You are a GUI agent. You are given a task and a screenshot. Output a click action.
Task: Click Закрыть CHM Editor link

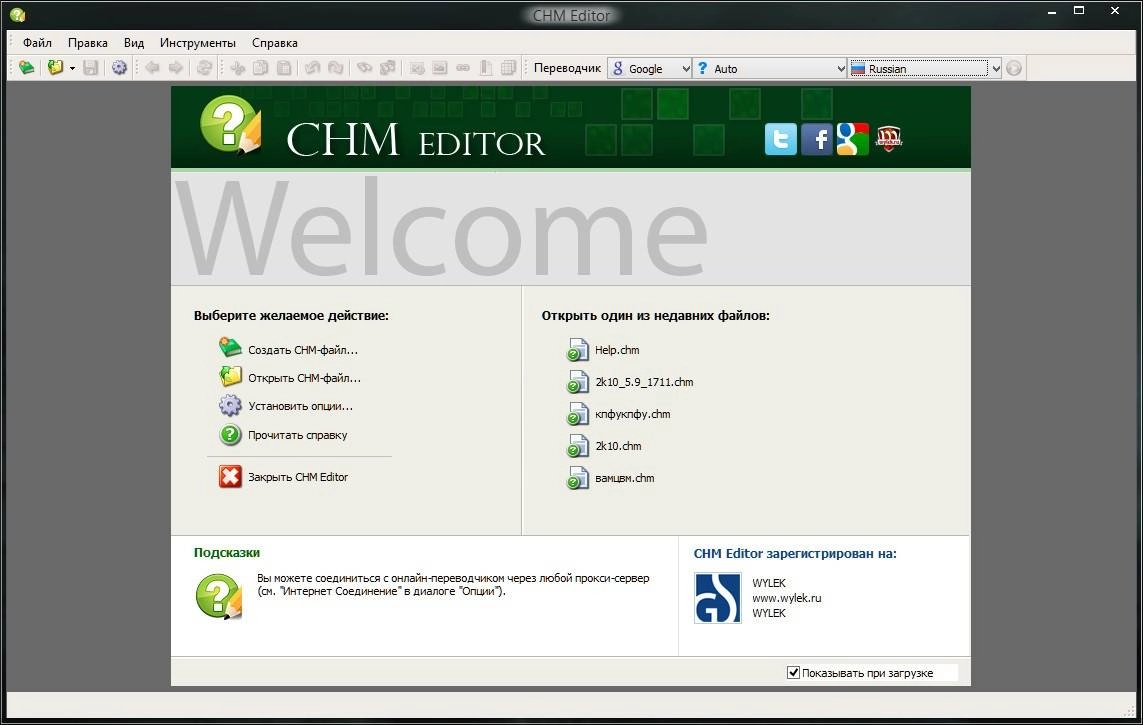(x=297, y=477)
